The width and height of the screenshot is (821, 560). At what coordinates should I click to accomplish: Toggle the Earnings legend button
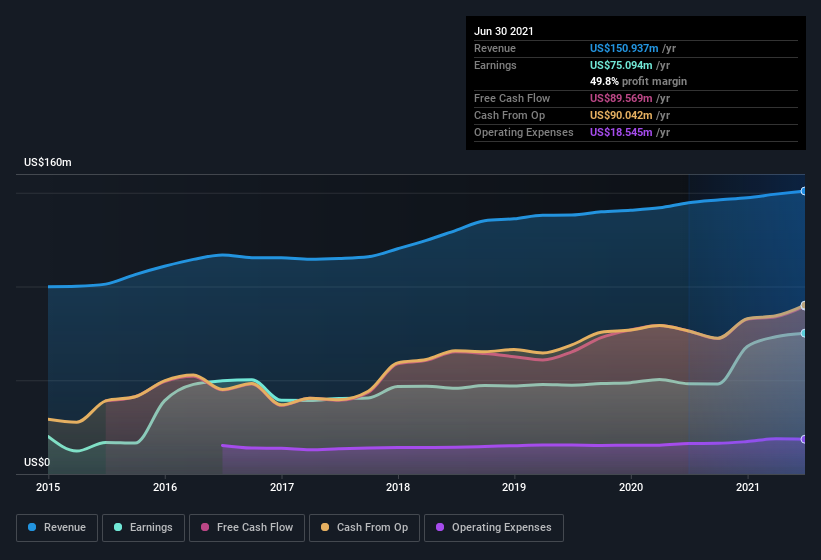tap(143, 528)
